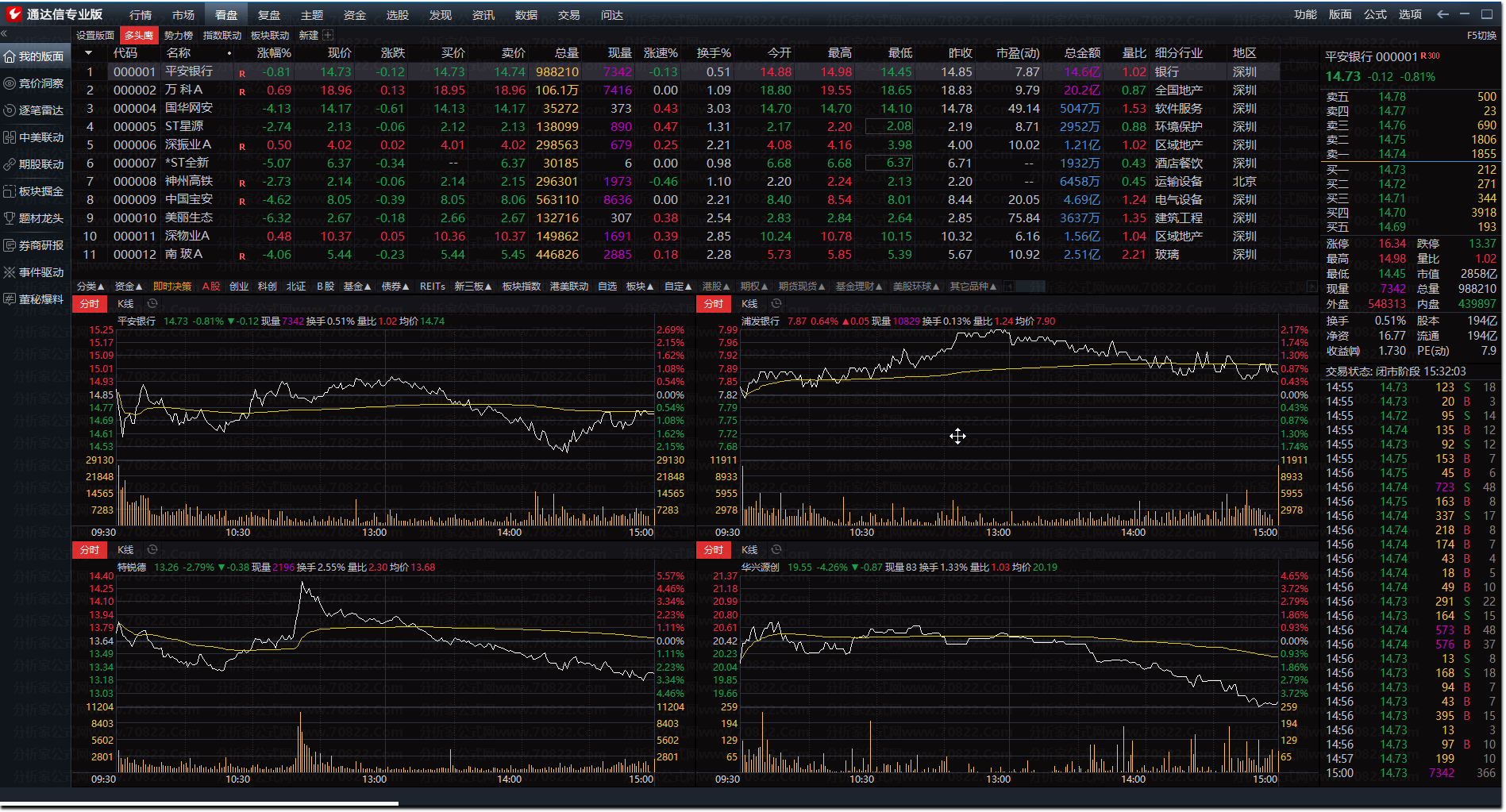Switch to the 势力榜 layout tab
Image resolution: width=1506 pixels, height=812 pixels.
(179, 36)
